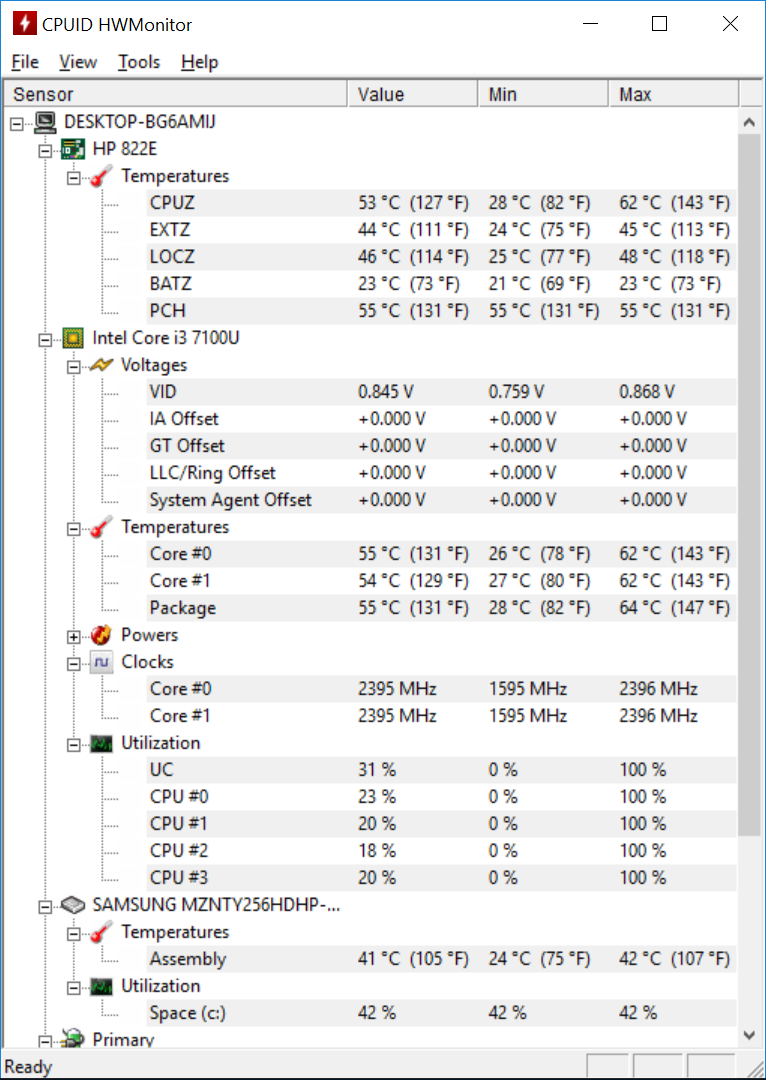Screen dimensions: 766x1080
Task: Select the HP 822E motherboard icon
Action: coord(72,149)
